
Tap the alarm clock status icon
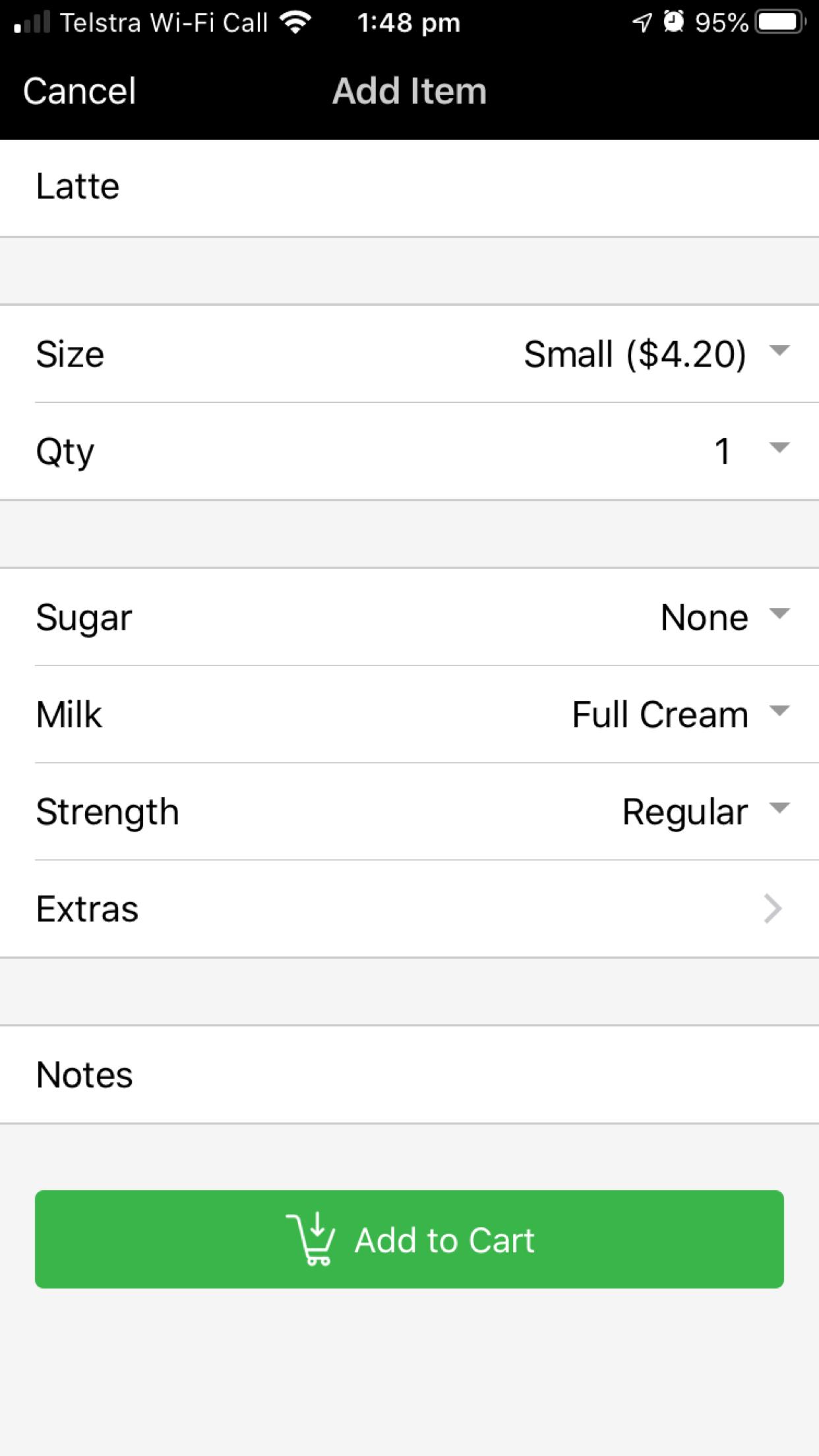(674, 22)
